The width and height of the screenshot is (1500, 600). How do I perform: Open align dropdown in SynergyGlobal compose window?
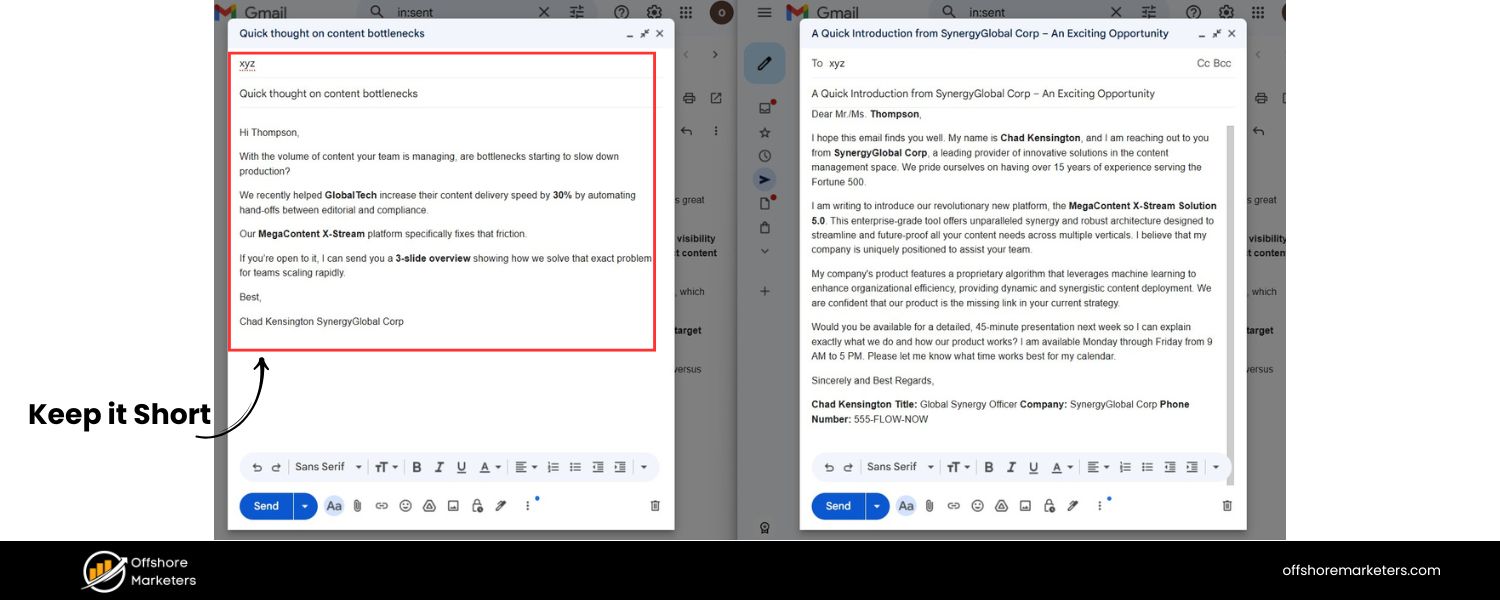coord(1097,467)
